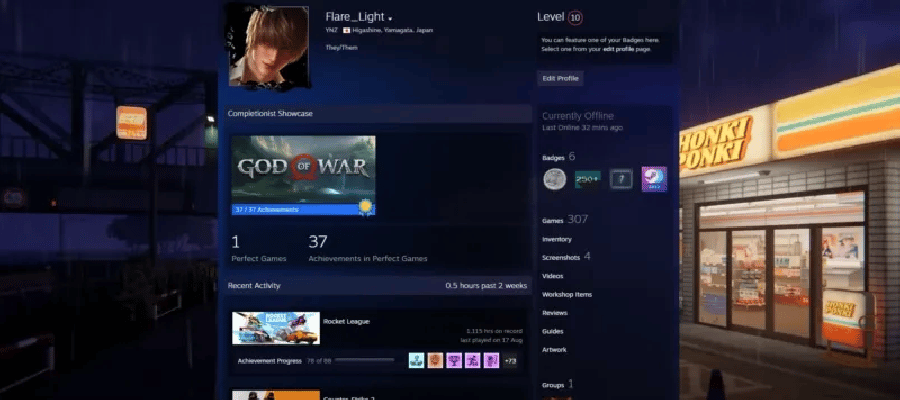Screen dimensions: 900x400
Task: Click the orange Rocket League achievement icon
Action: click(x=435, y=360)
